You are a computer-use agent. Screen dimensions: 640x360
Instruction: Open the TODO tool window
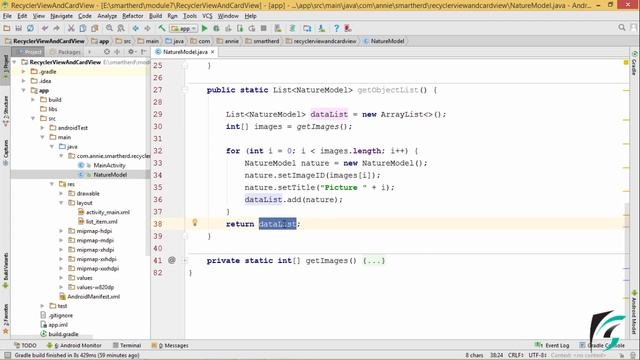click(25, 345)
